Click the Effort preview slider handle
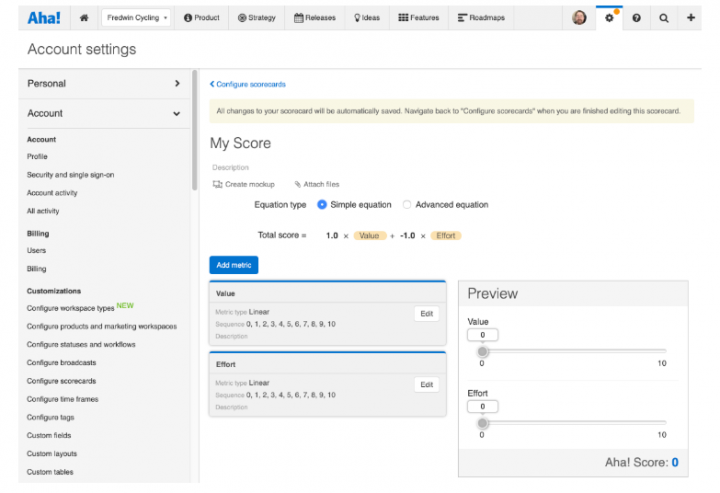The width and height of the screenshot is (720, 493). click(x=483, y=423)
